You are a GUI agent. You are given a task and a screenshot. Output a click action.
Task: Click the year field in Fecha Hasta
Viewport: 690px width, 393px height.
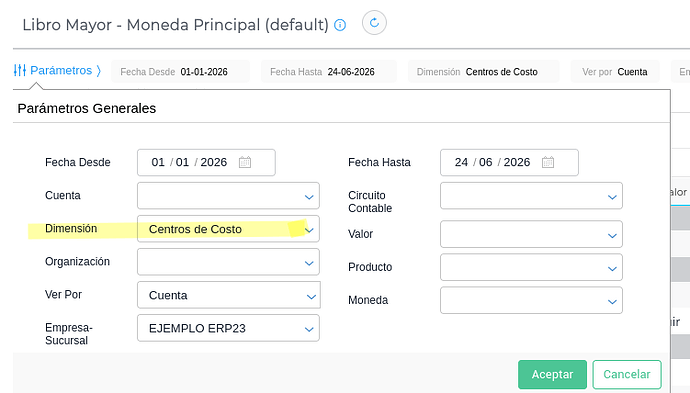[517, 162]
